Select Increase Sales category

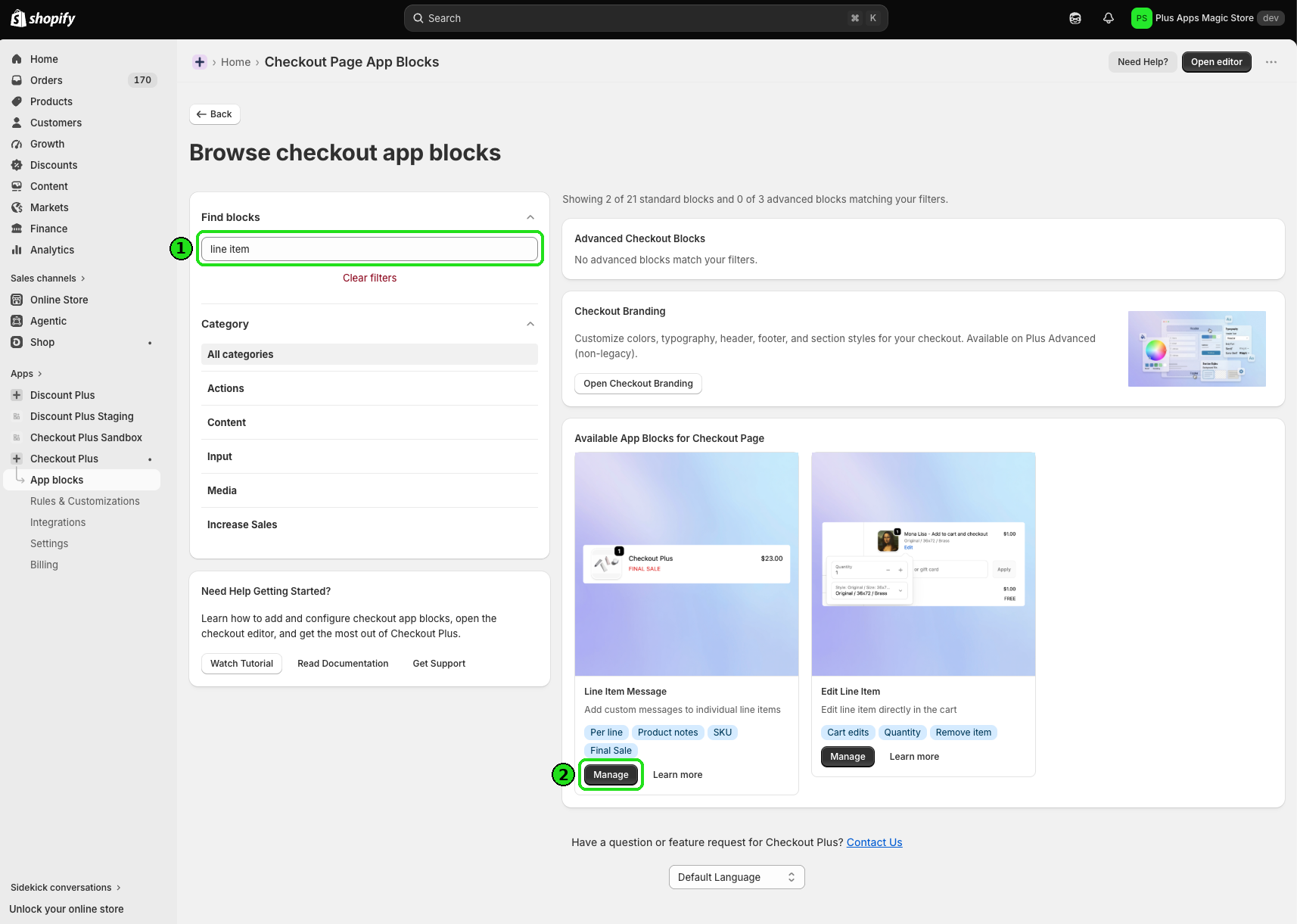click(x=369, y=524)
